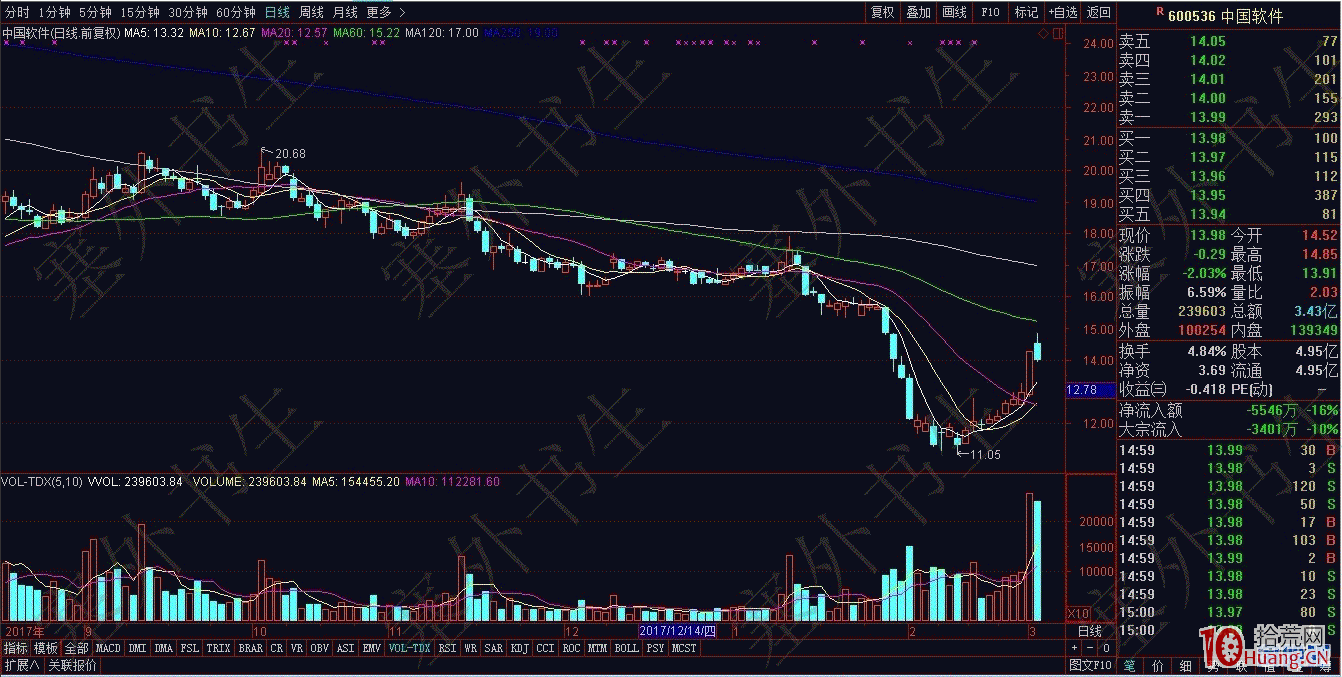Click the 20.68 high price label
1342x677 pixels.
click(x=290, y=153)
